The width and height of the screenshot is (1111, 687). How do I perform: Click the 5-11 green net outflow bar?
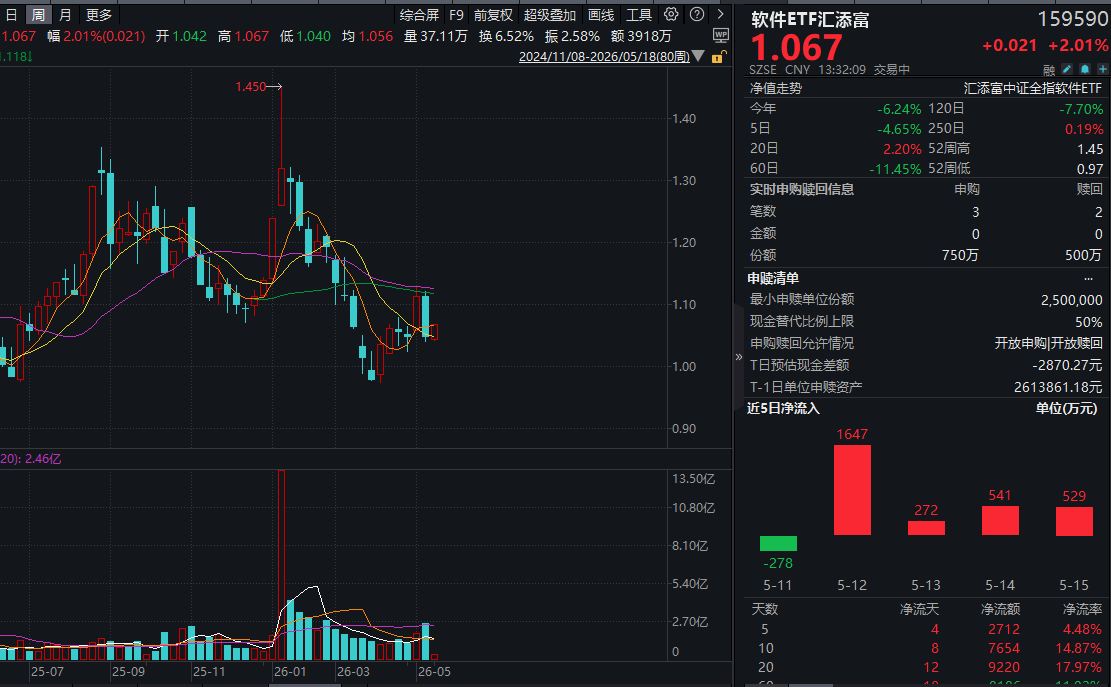tap(778, 543)
